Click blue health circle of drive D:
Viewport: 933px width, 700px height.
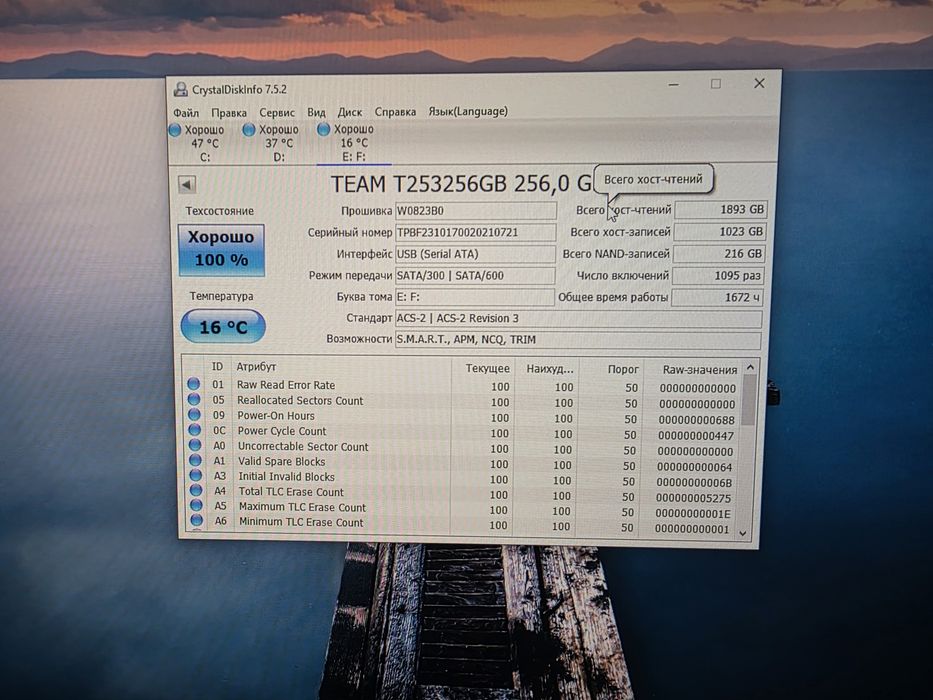tap(249, 129)
